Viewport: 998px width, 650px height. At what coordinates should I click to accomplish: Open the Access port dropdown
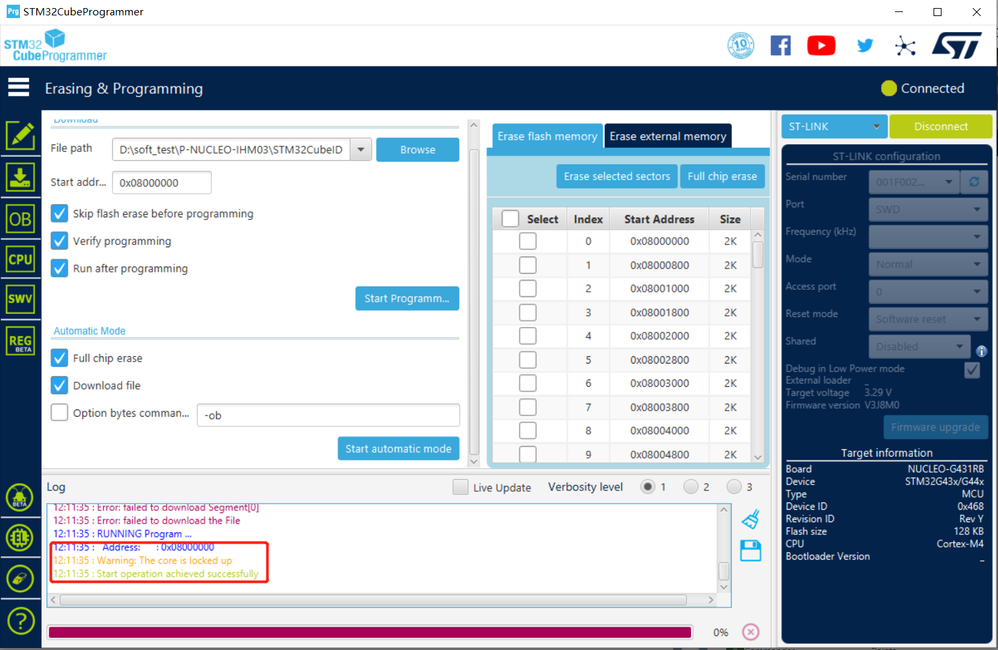(927, 292)
